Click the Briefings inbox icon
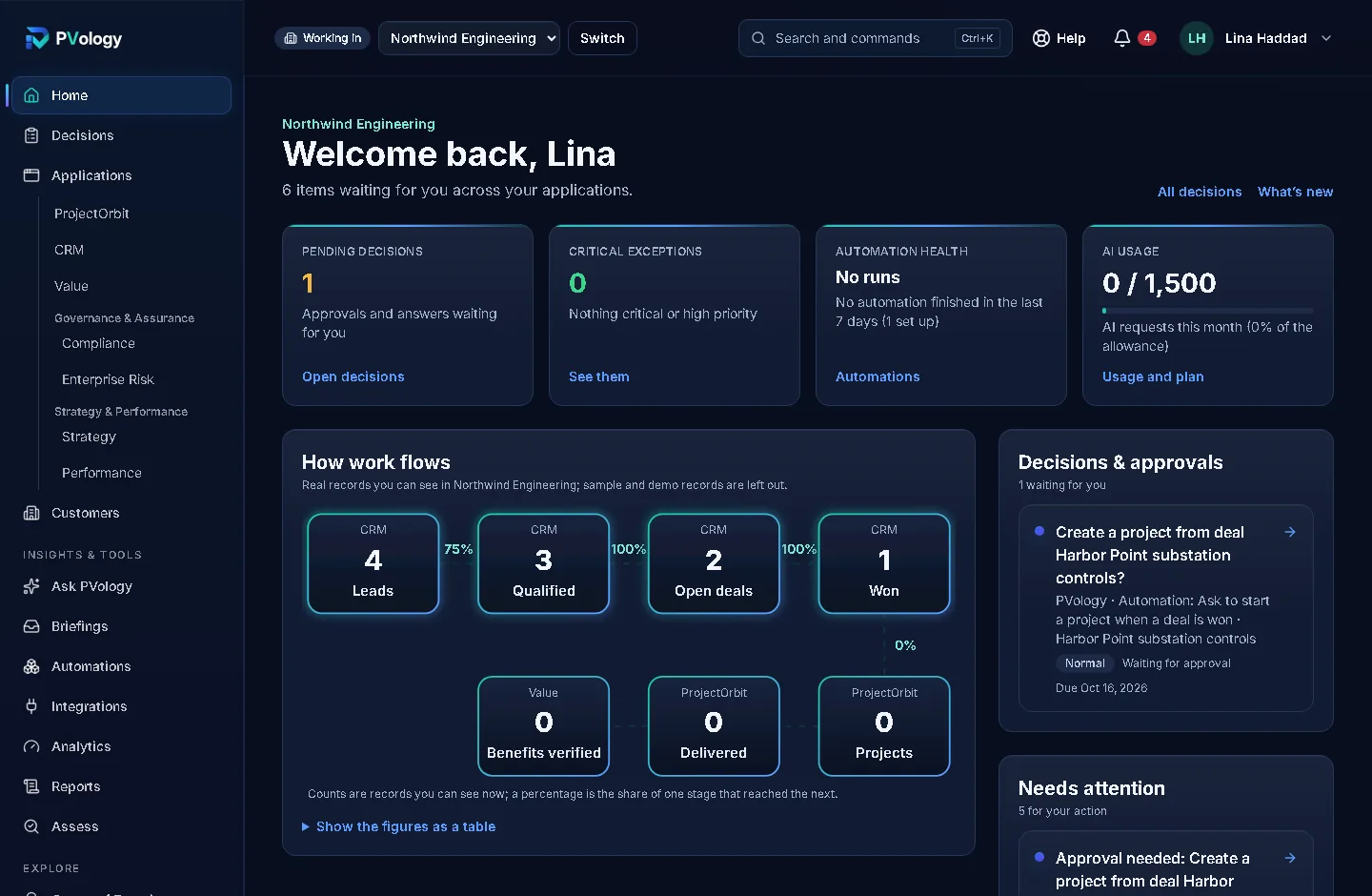Screen dimensions: 1372x896 (x=31, y=626)
